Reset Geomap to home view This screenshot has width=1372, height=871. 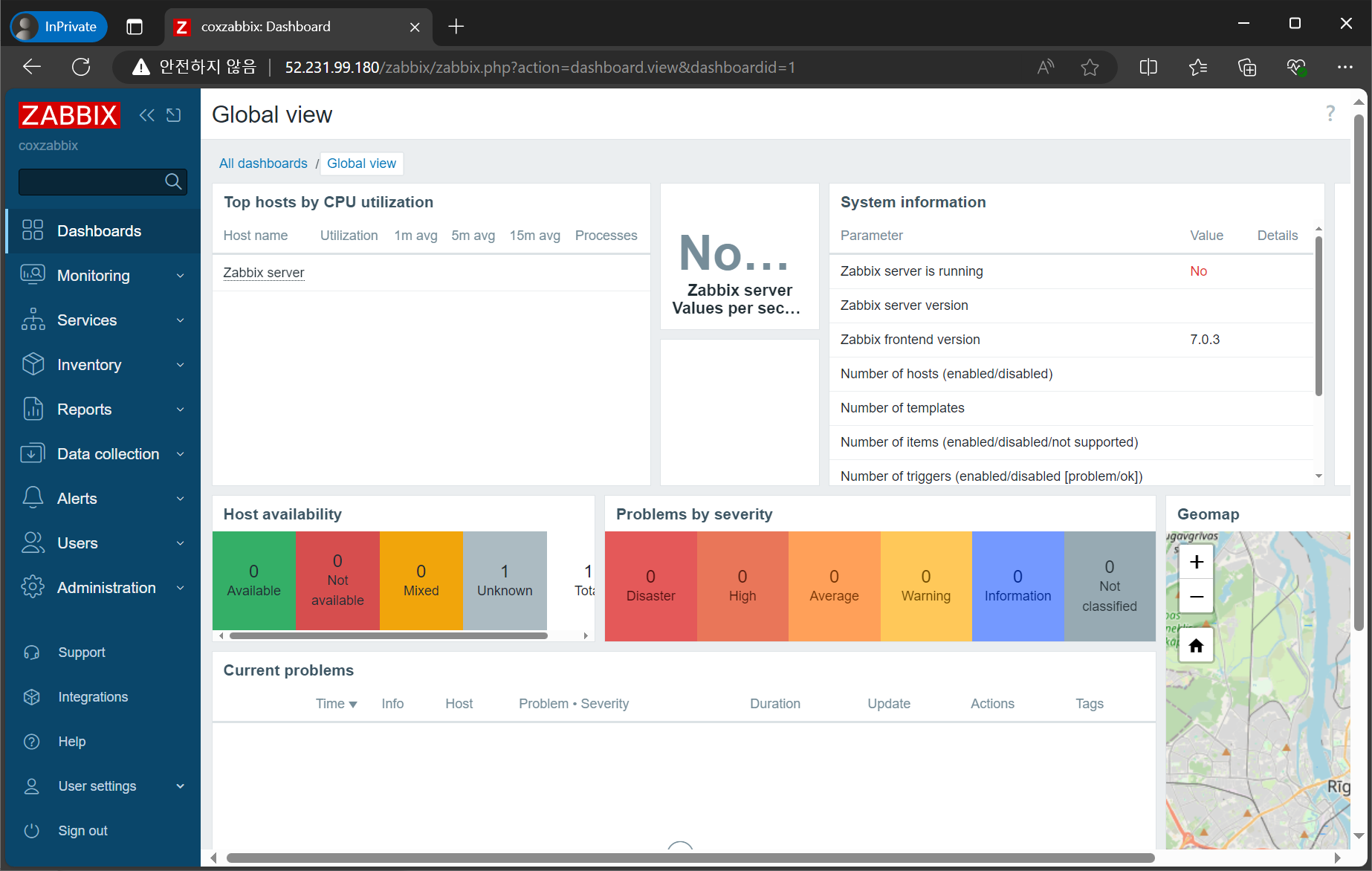[x=1196, y=645]
